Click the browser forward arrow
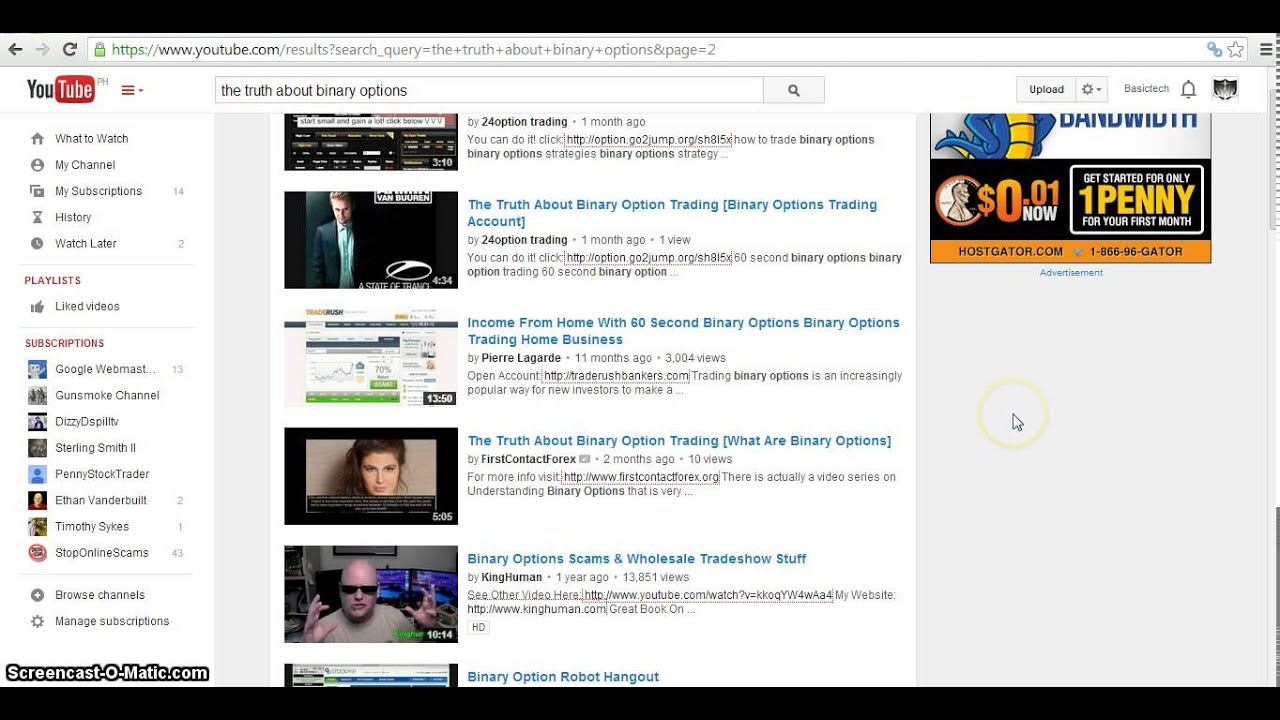This screenshot has height=720, width=1280. [42, 49]
